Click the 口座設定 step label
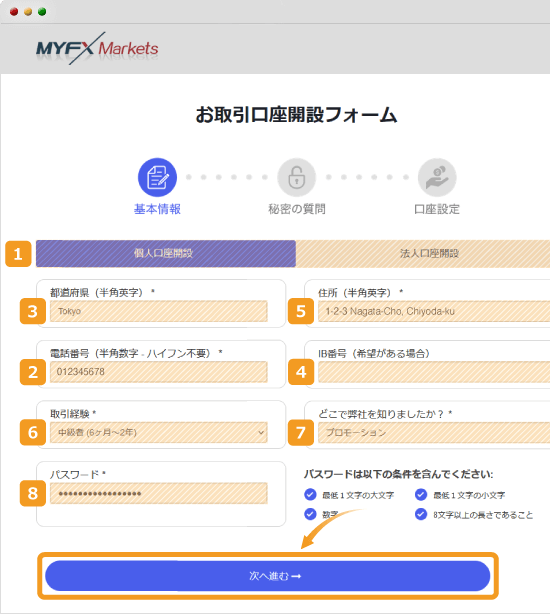 [437, 209]
